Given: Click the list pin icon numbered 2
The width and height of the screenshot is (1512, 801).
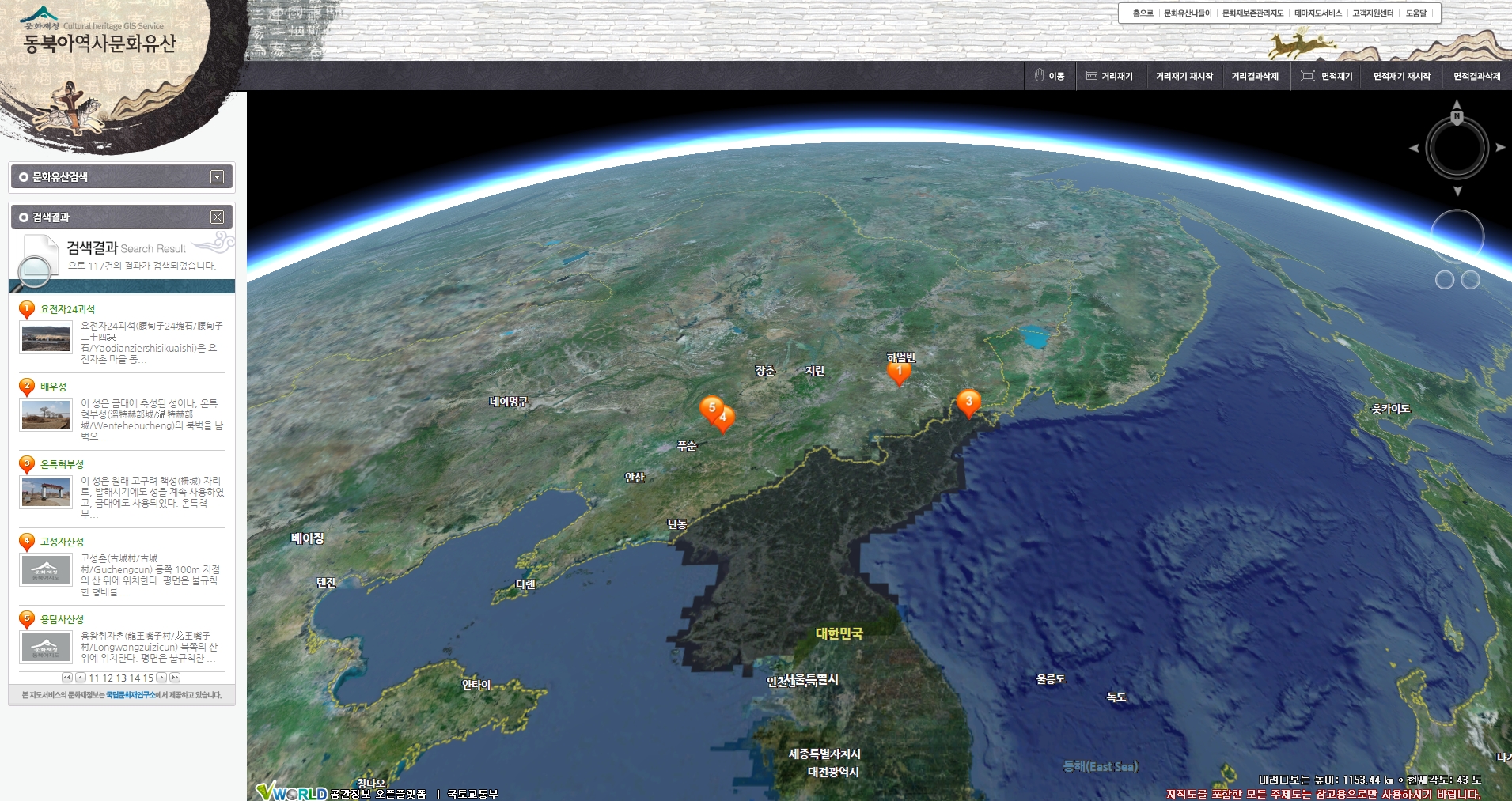Looking at the screenshot, I should [x=27, y=387].
